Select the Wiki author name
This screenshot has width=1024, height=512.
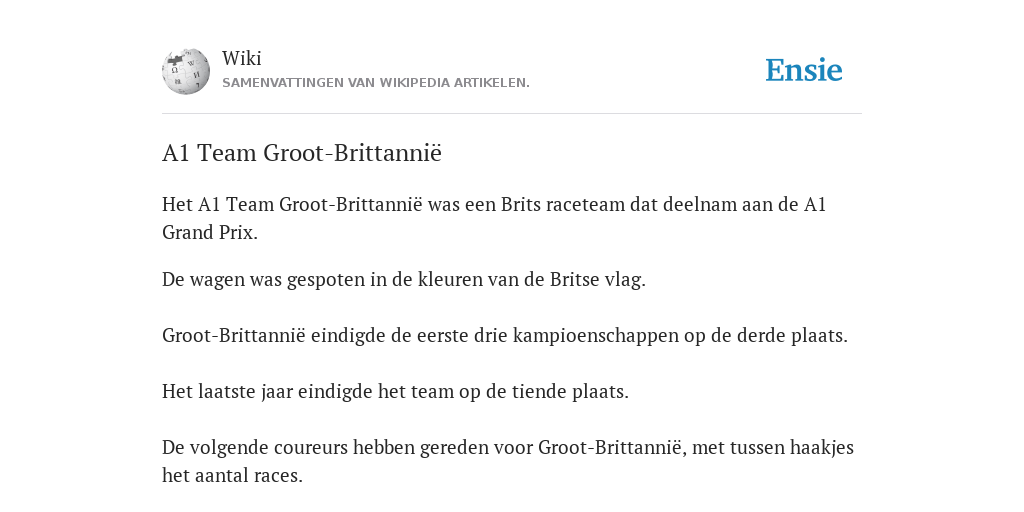click(242, 58)
